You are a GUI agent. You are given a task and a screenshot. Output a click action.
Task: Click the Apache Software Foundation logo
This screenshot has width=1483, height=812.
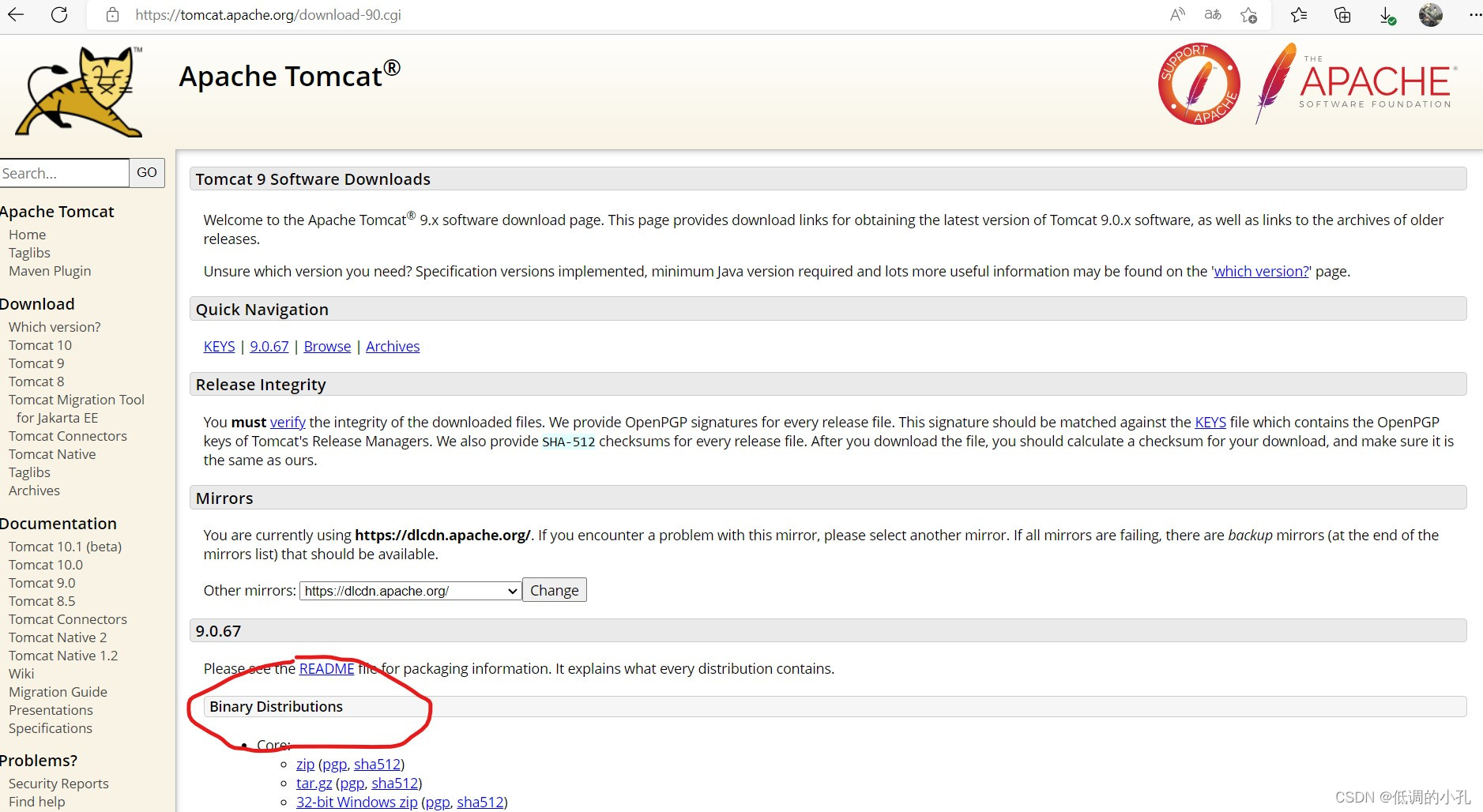[1356, 84]
